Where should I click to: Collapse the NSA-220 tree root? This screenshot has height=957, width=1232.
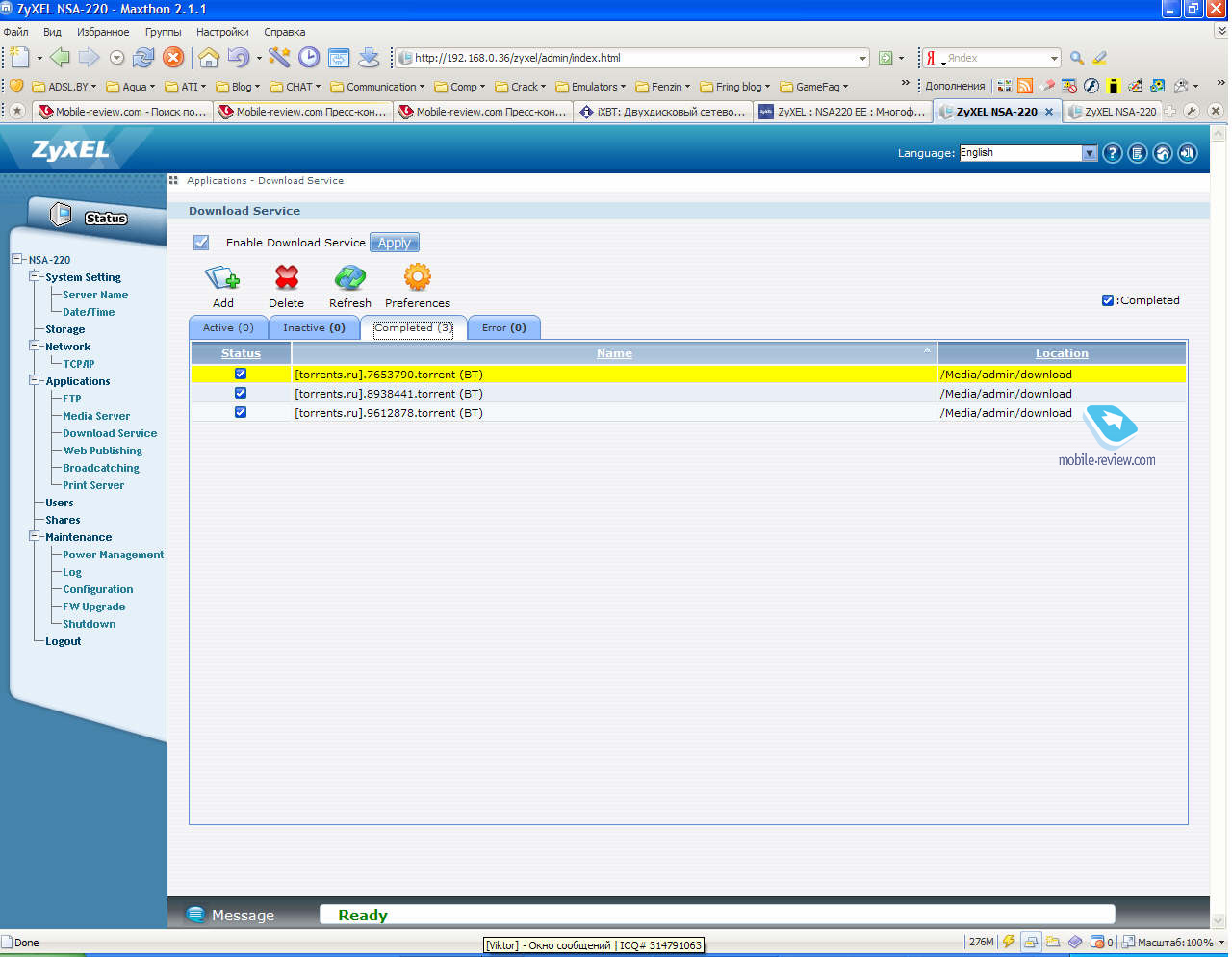pos(17,259)
